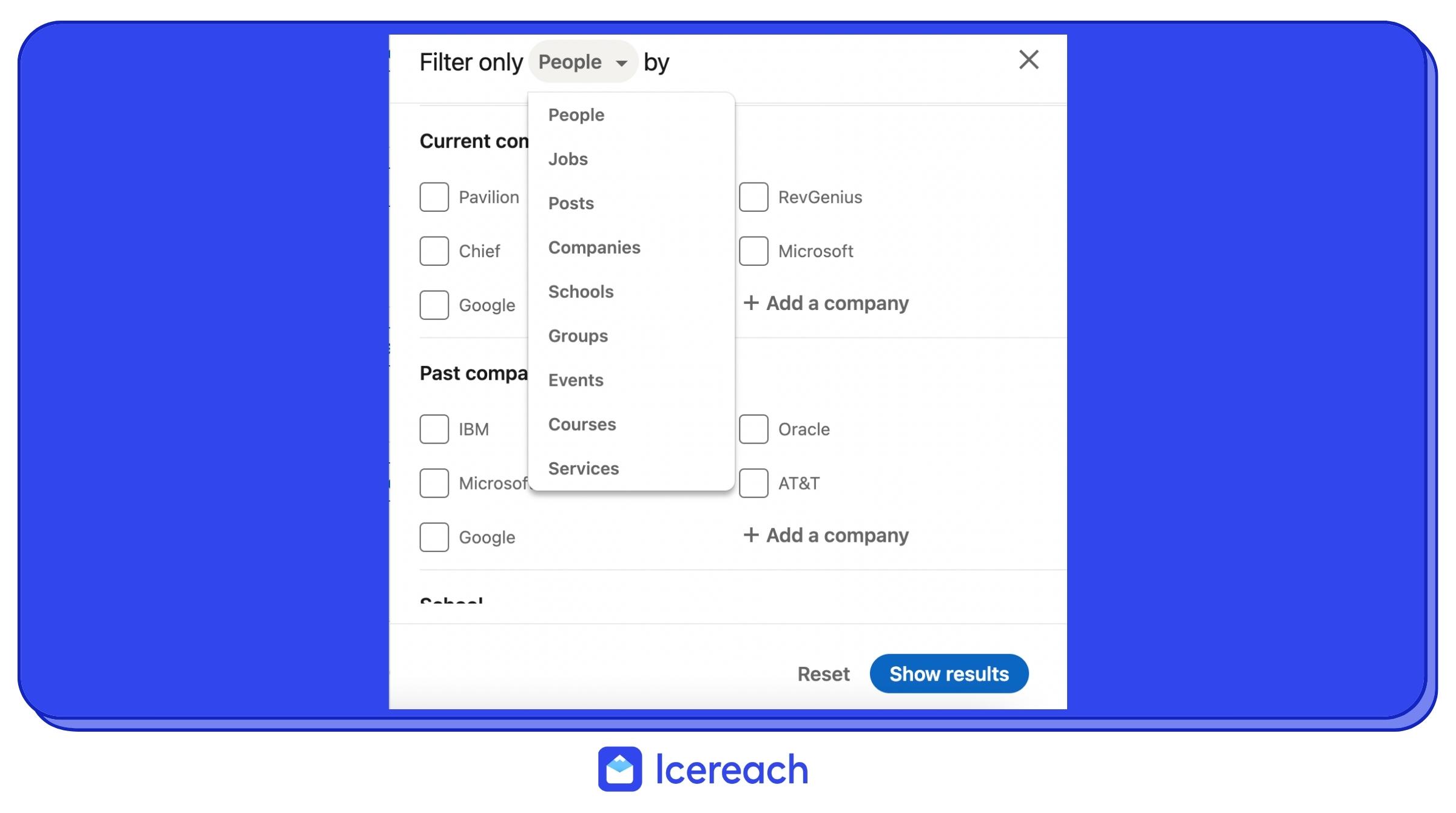Close the filter dialog with X
Screen dimensions: 1456x813
click(1029, 59)
